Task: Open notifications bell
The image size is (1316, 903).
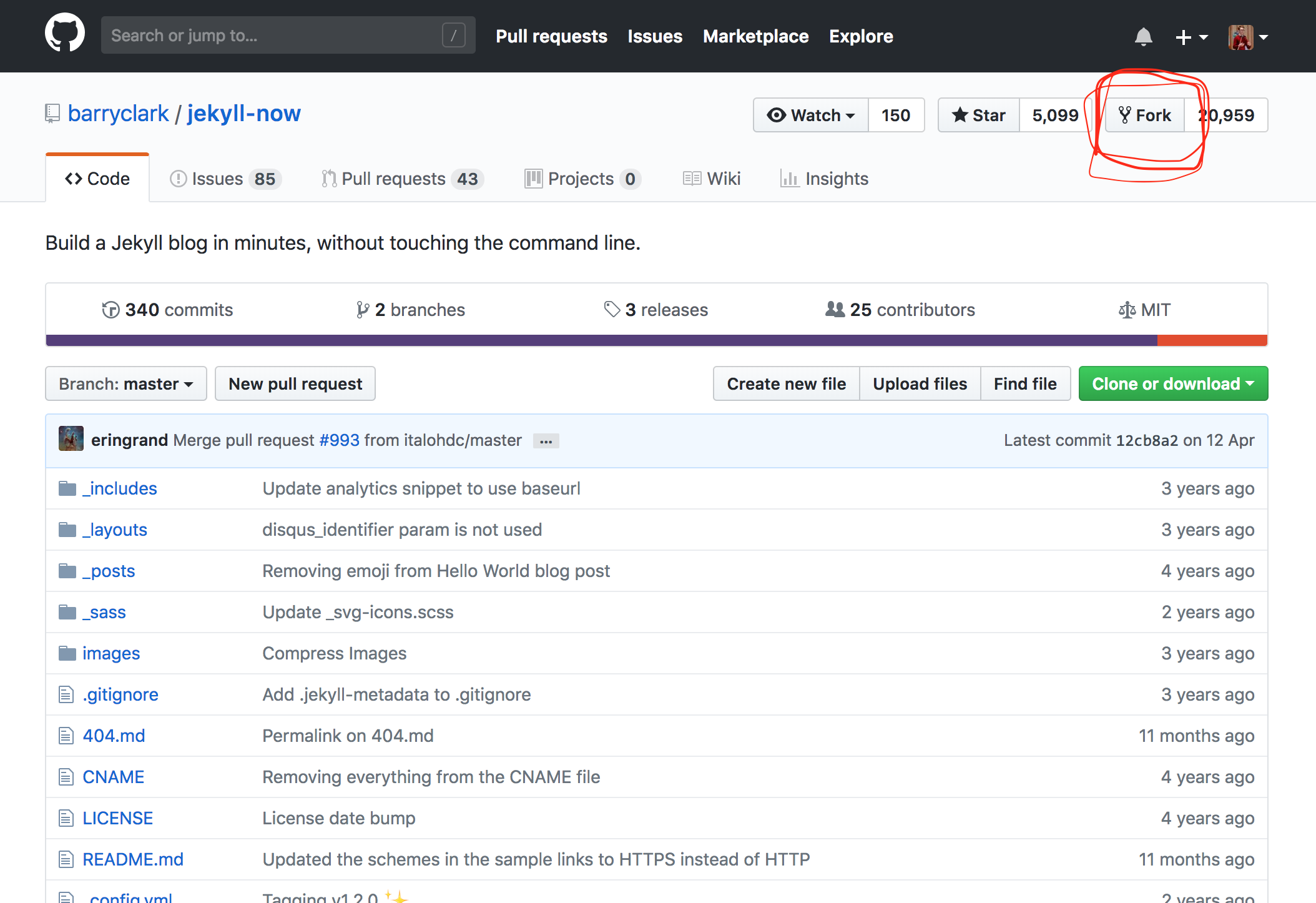Action: [1143, 37]
